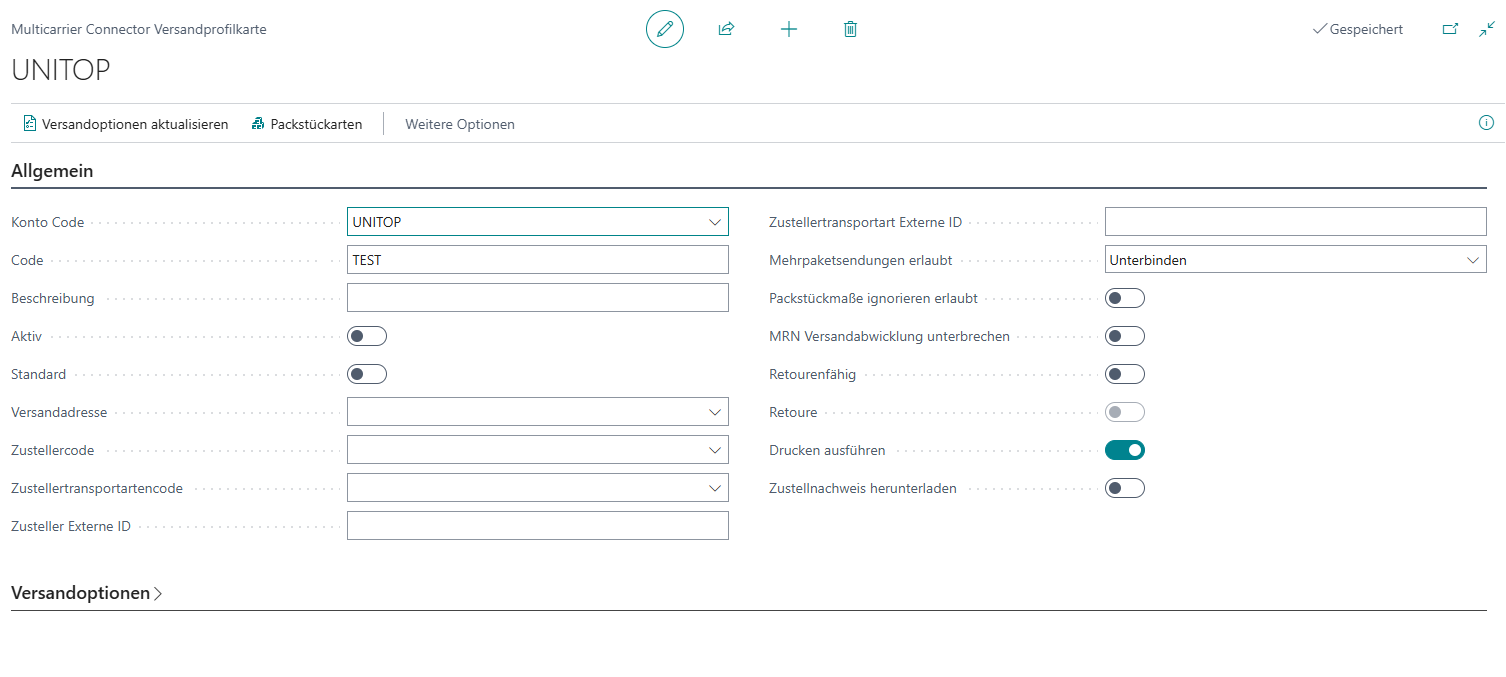Turn off Drucken ausführen toggle

[x=1125, y=450]
